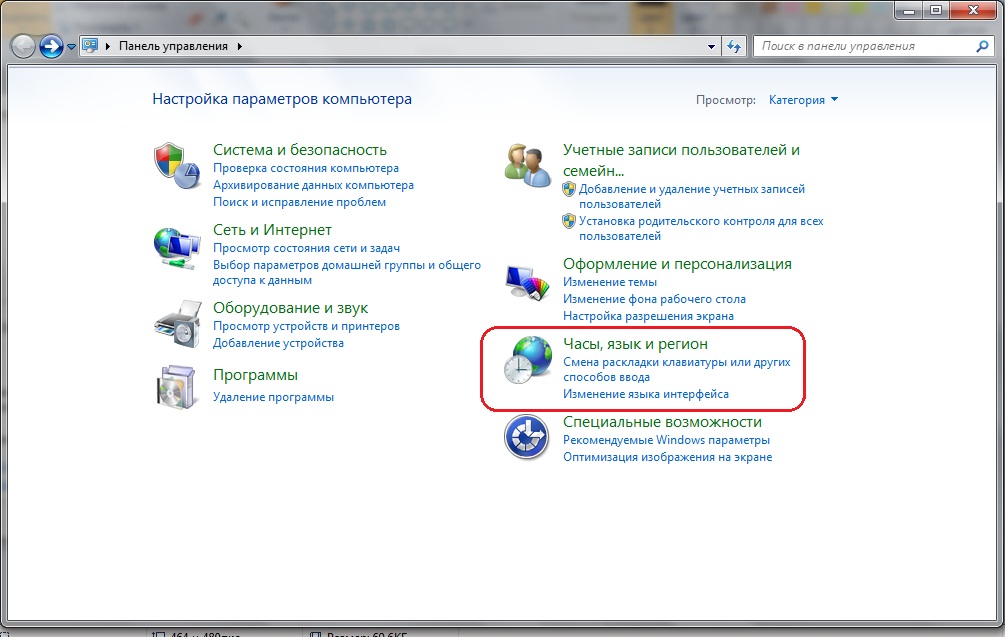Viewport: 1005px width, 637px height.
Task: Open the Программы category heading
Action: (255, 375)
